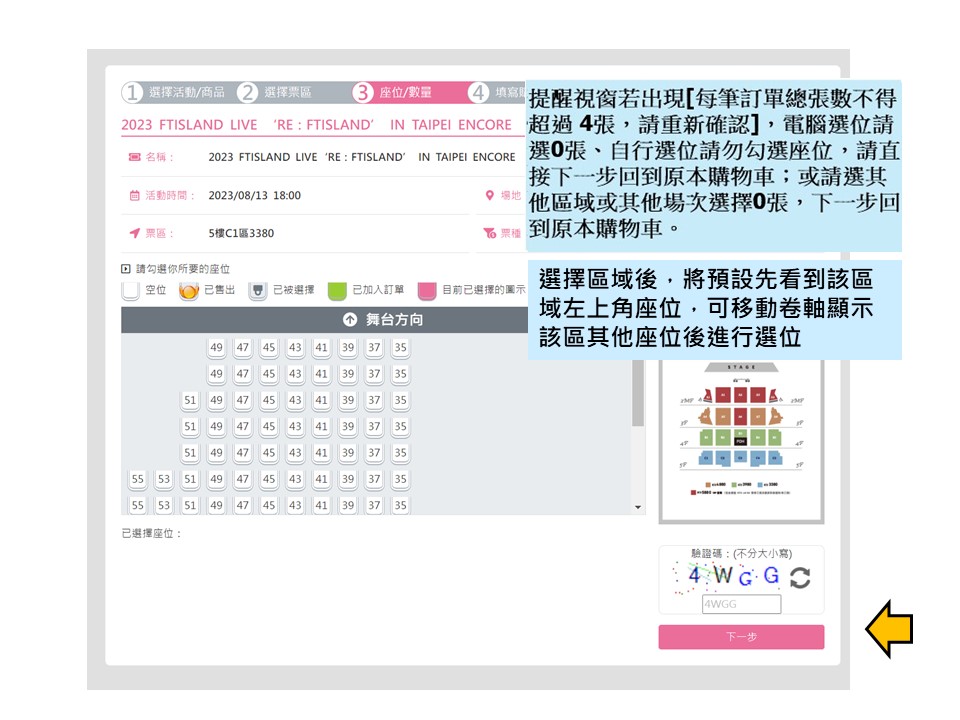Click ticket area text 5樓C1區3380
Screen dimensions: 960x720
pyautogui.click(x=241, y=233)
